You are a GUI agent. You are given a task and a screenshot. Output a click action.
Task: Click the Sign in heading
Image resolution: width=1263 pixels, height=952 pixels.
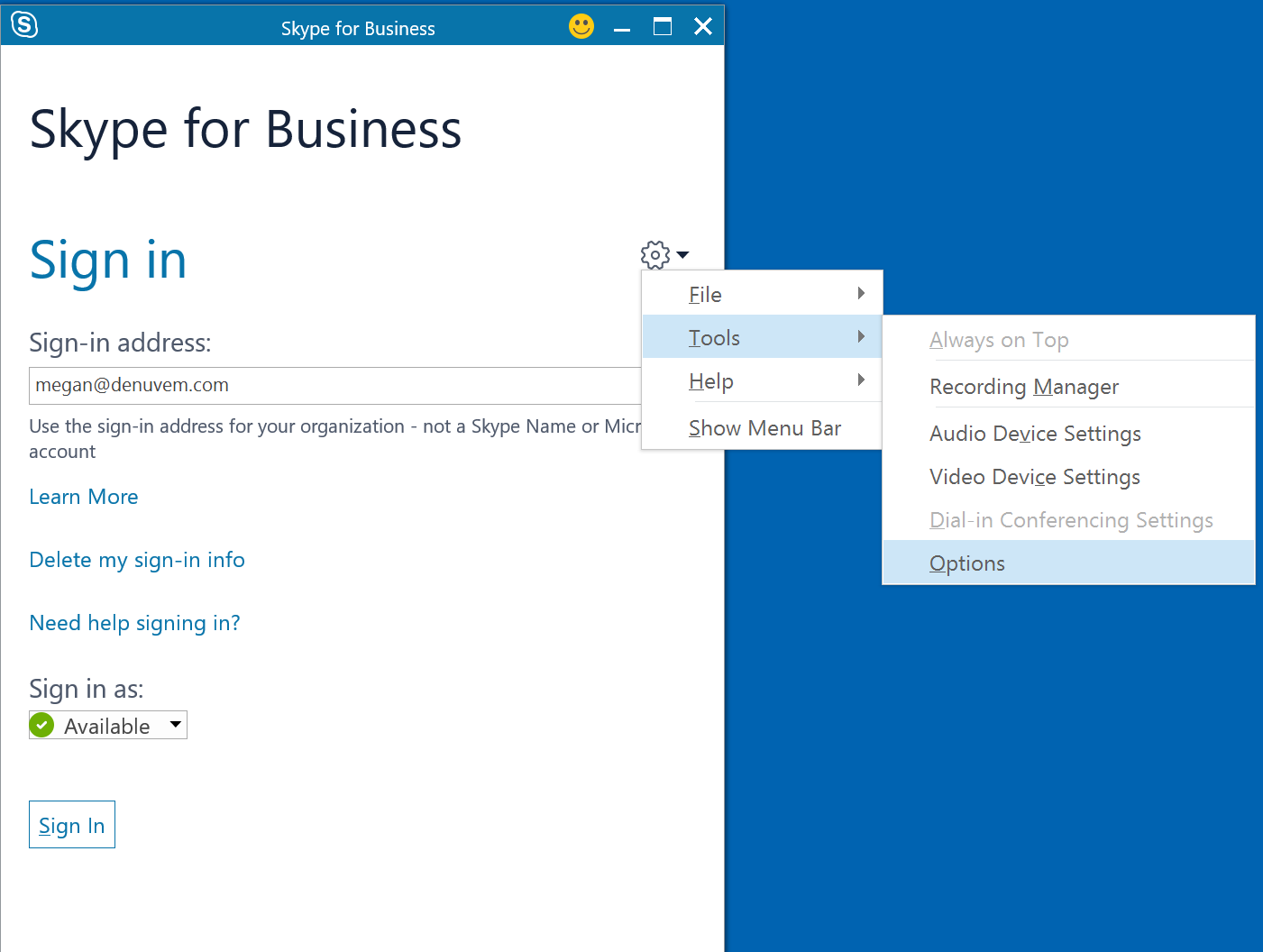108,261
